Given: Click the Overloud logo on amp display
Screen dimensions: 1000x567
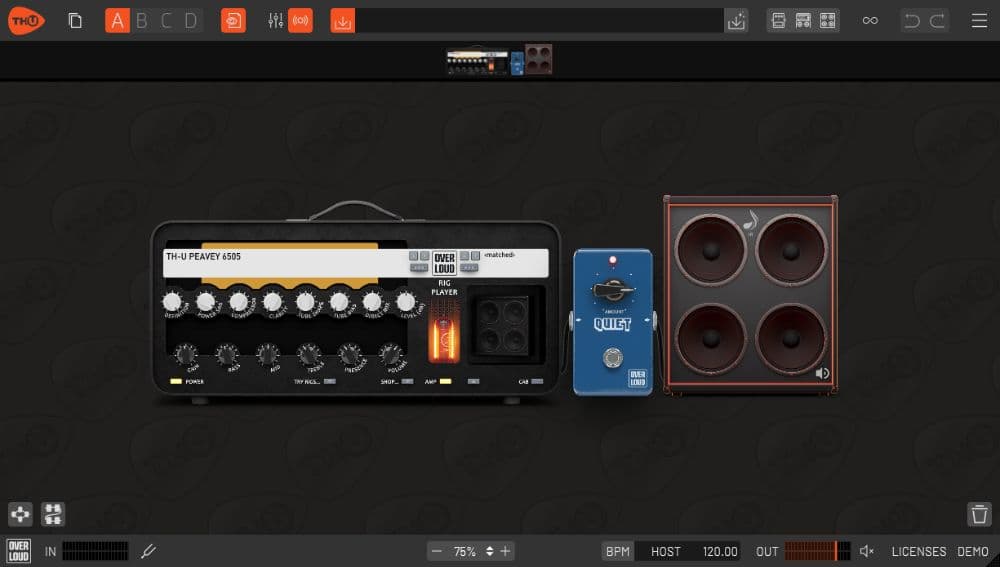Looking at the screenshot, I should (x=445, y=263).
